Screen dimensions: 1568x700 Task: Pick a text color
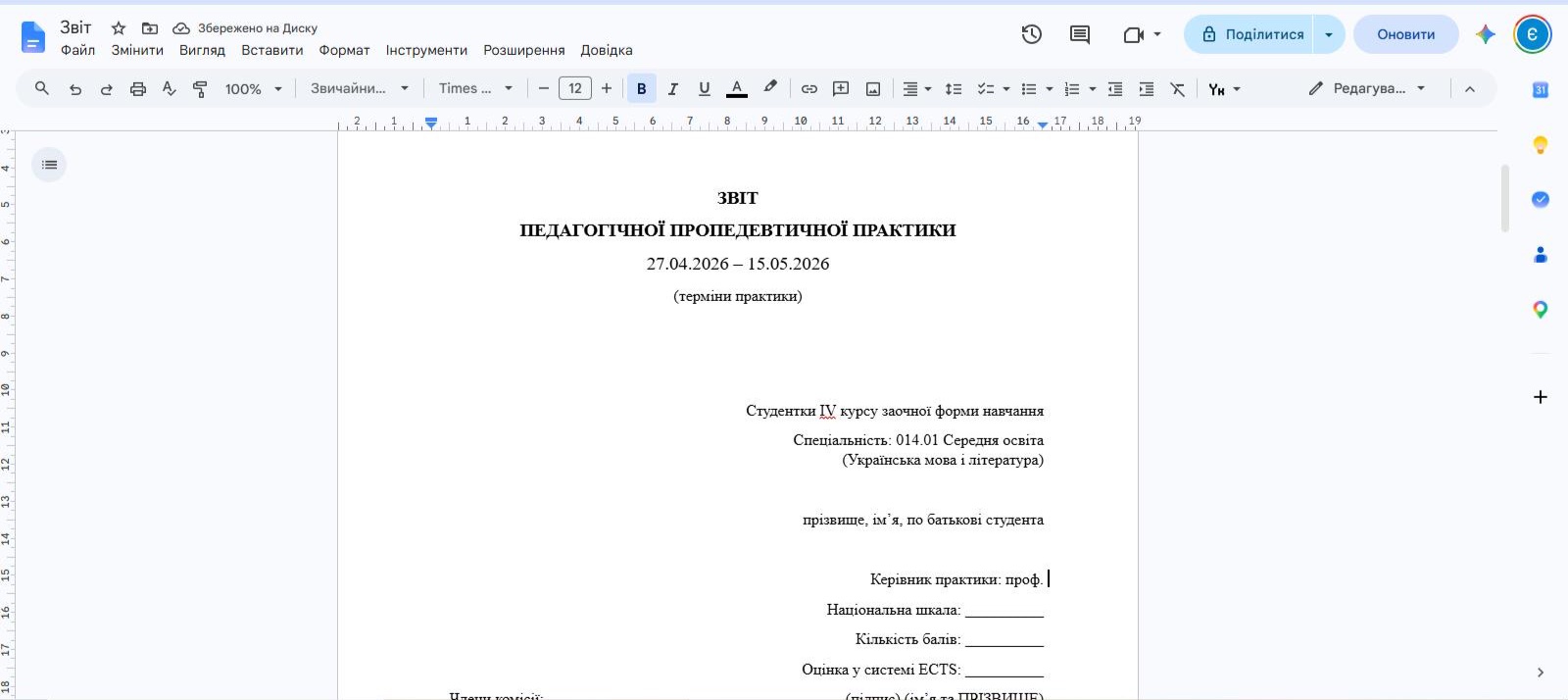point(737,88)
